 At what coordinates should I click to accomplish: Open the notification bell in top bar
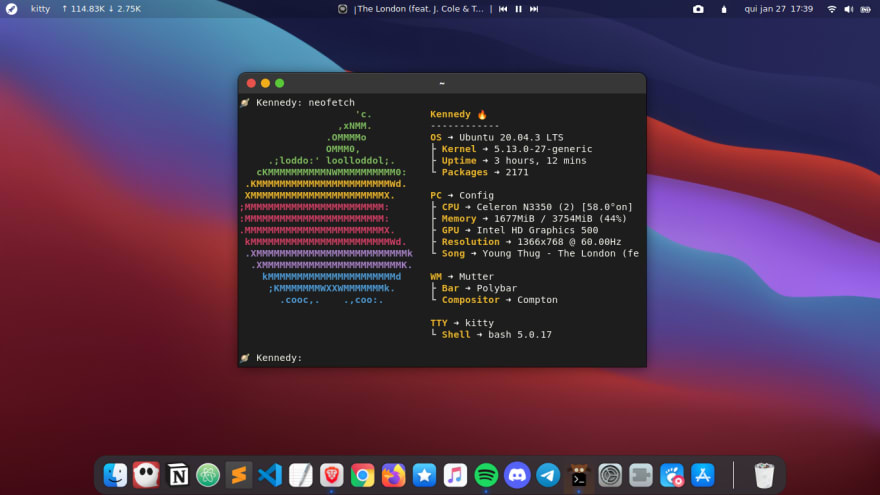pos(724,9)
